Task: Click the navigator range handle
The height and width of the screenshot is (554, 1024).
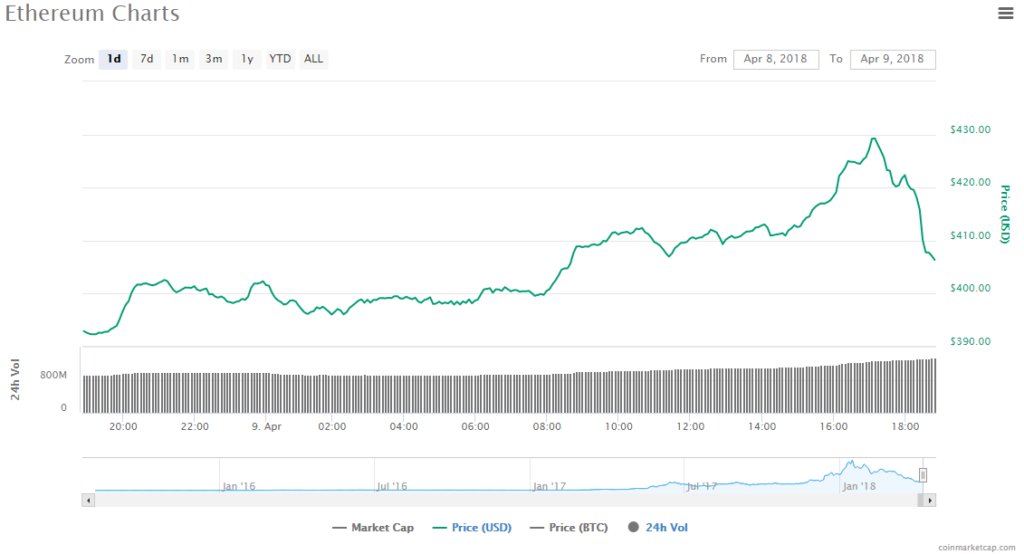Action: click(x=923, y=475)
